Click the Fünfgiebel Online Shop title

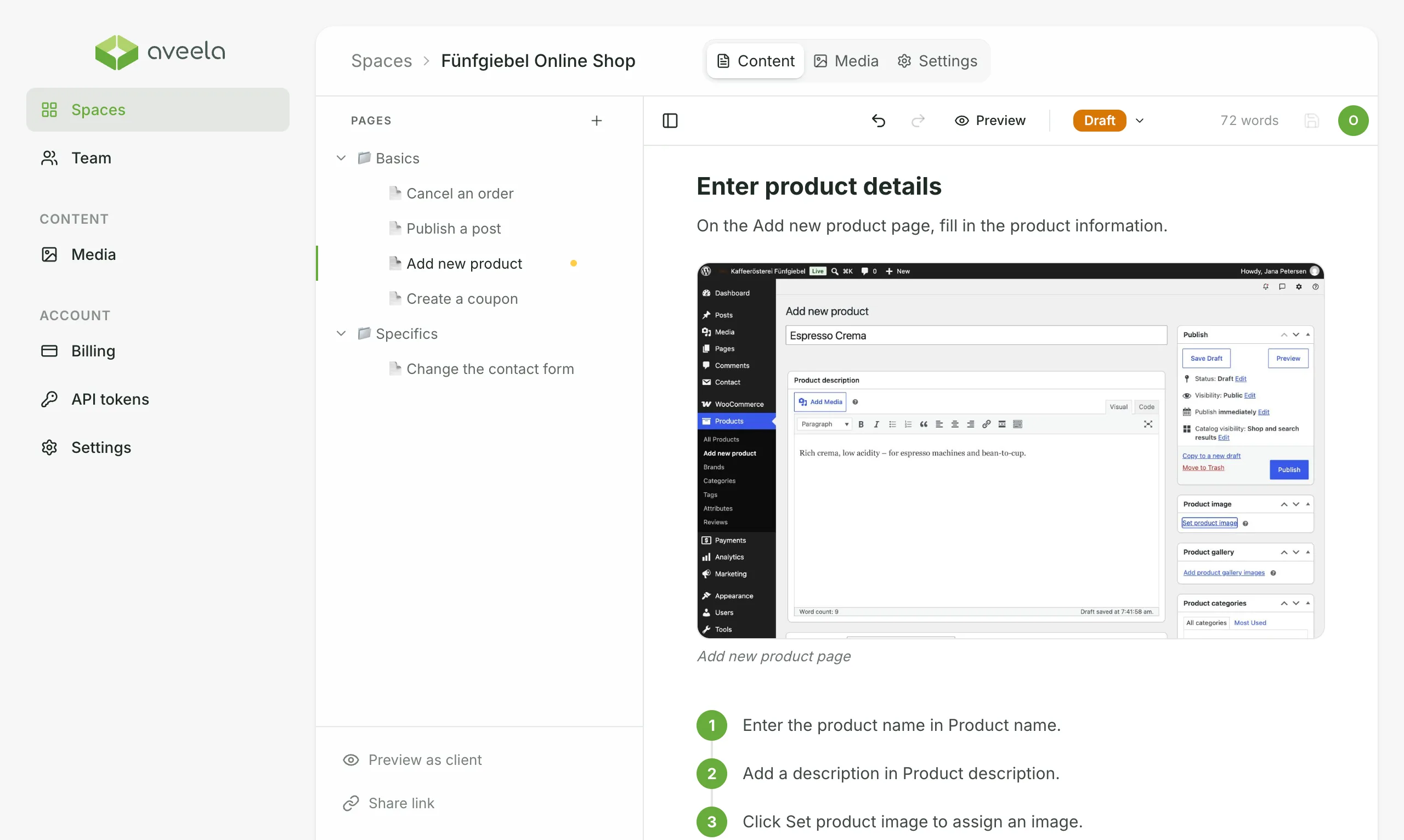(538, 60)
